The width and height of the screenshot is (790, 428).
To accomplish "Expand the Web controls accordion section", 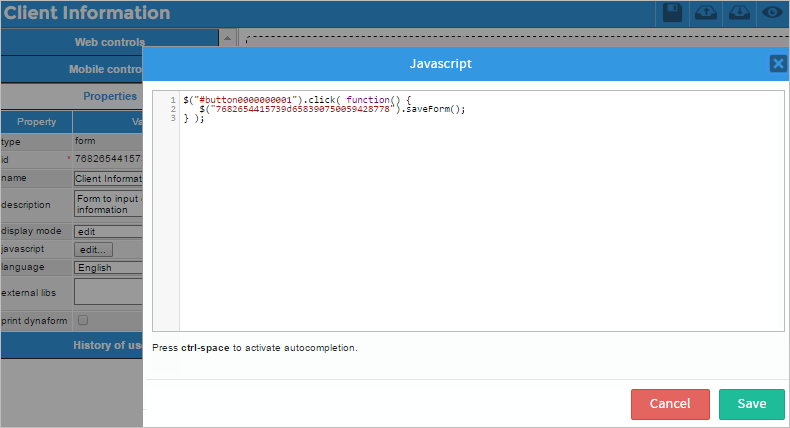I will coord(109,42).
